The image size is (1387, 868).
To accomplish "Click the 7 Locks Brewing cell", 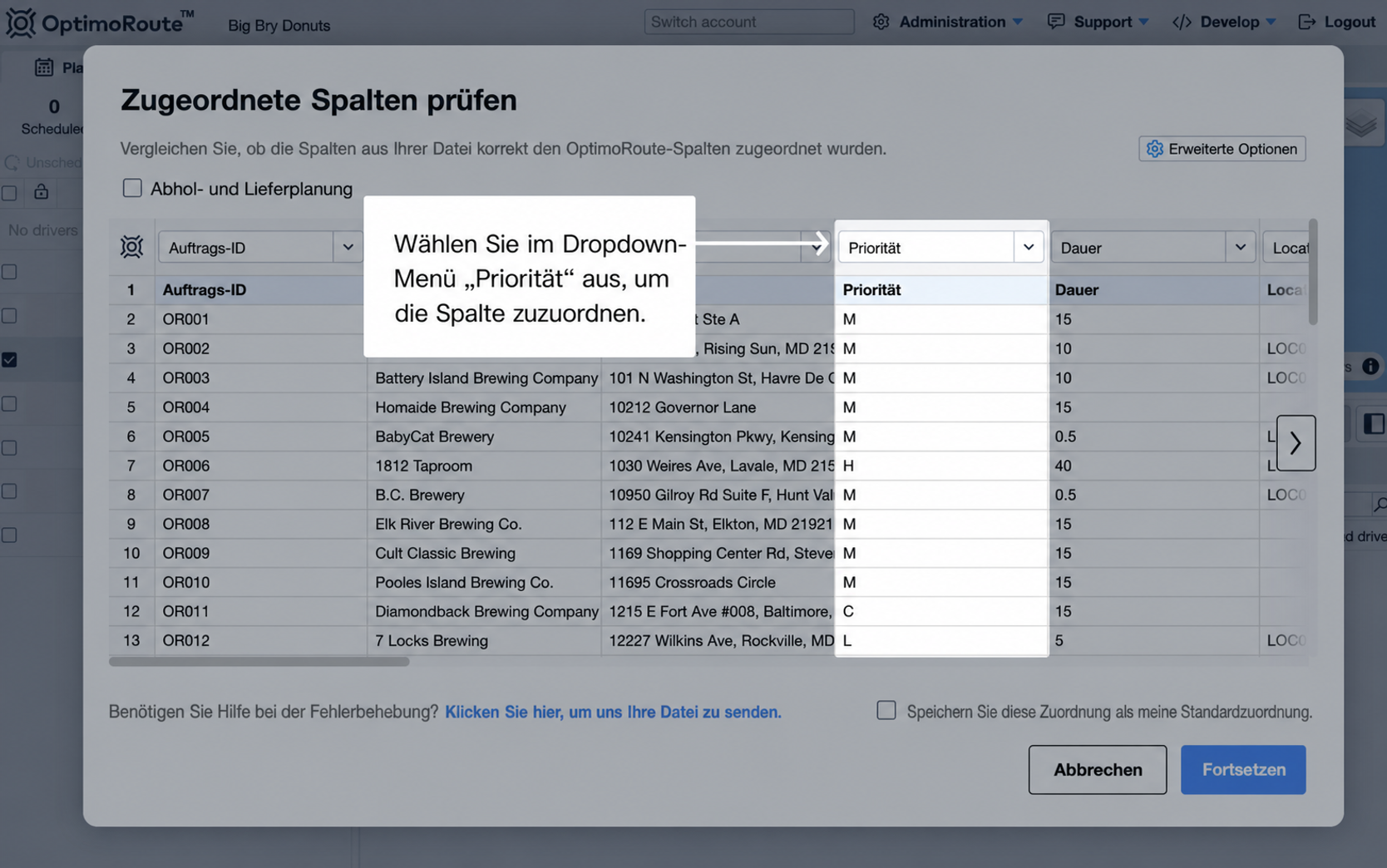I will [x=484, y=640].
